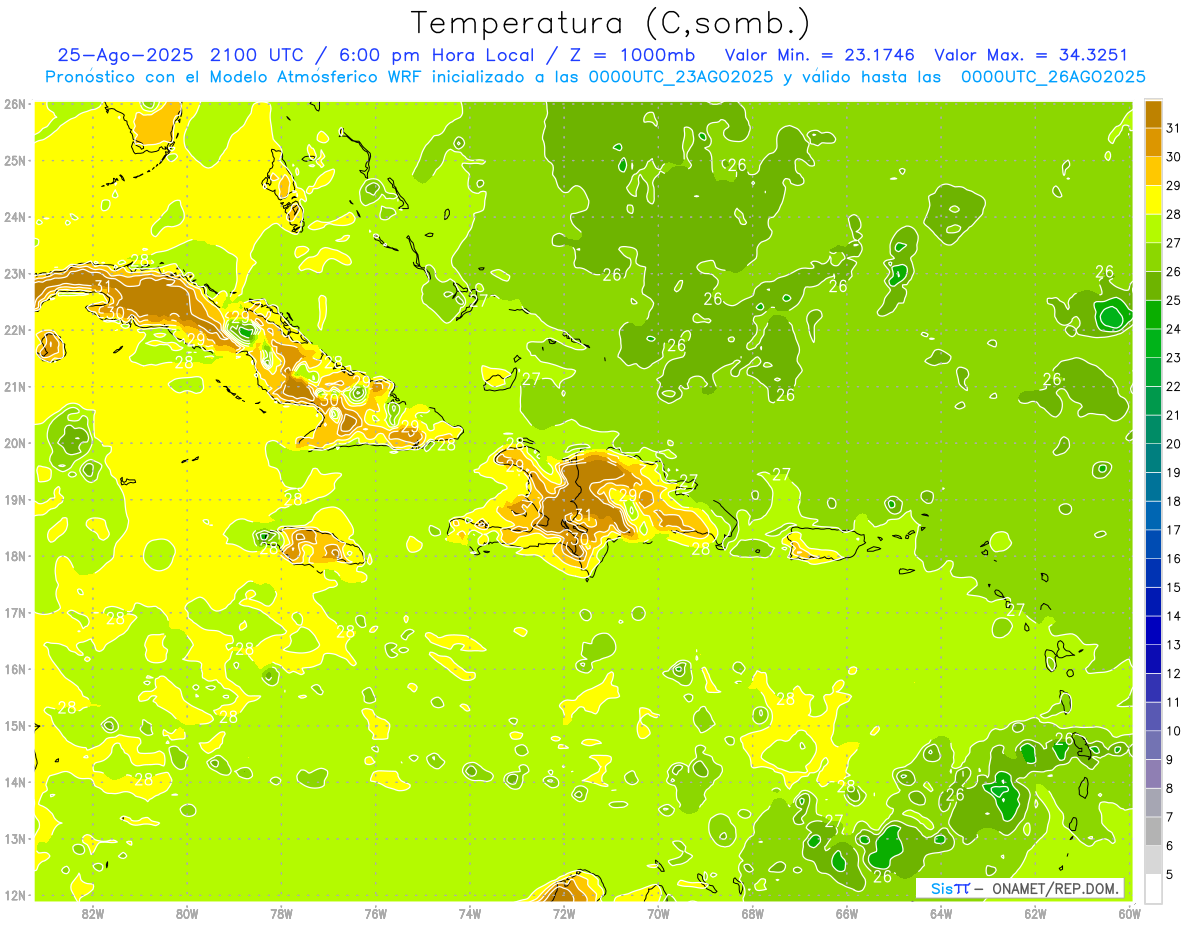Click the lime swatch between 27 and 28

pos(1153,228)
